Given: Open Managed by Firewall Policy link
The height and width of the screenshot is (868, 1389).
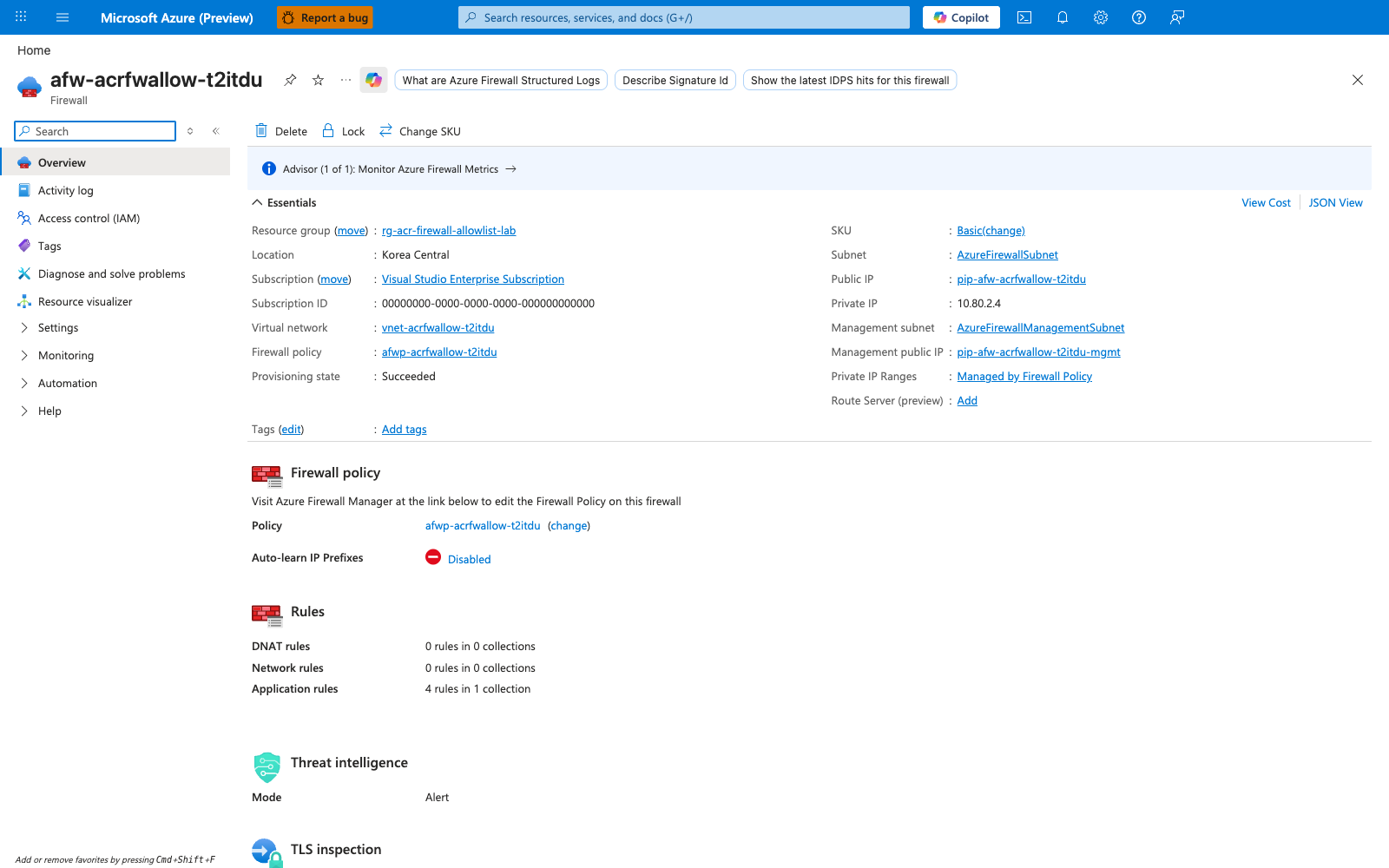Looking at the screenshot, I should [x=1024, y=376].
